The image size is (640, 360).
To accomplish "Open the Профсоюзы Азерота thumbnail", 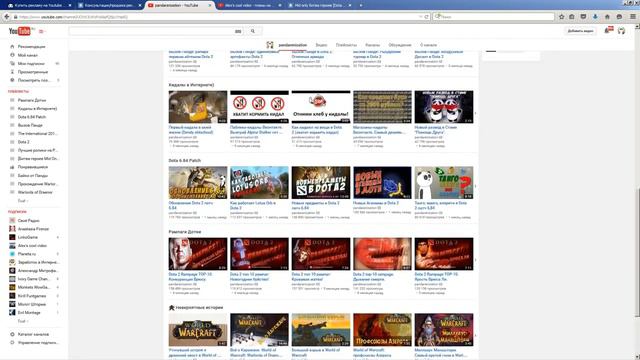I will pyautogui.click(x=382, y=330).
